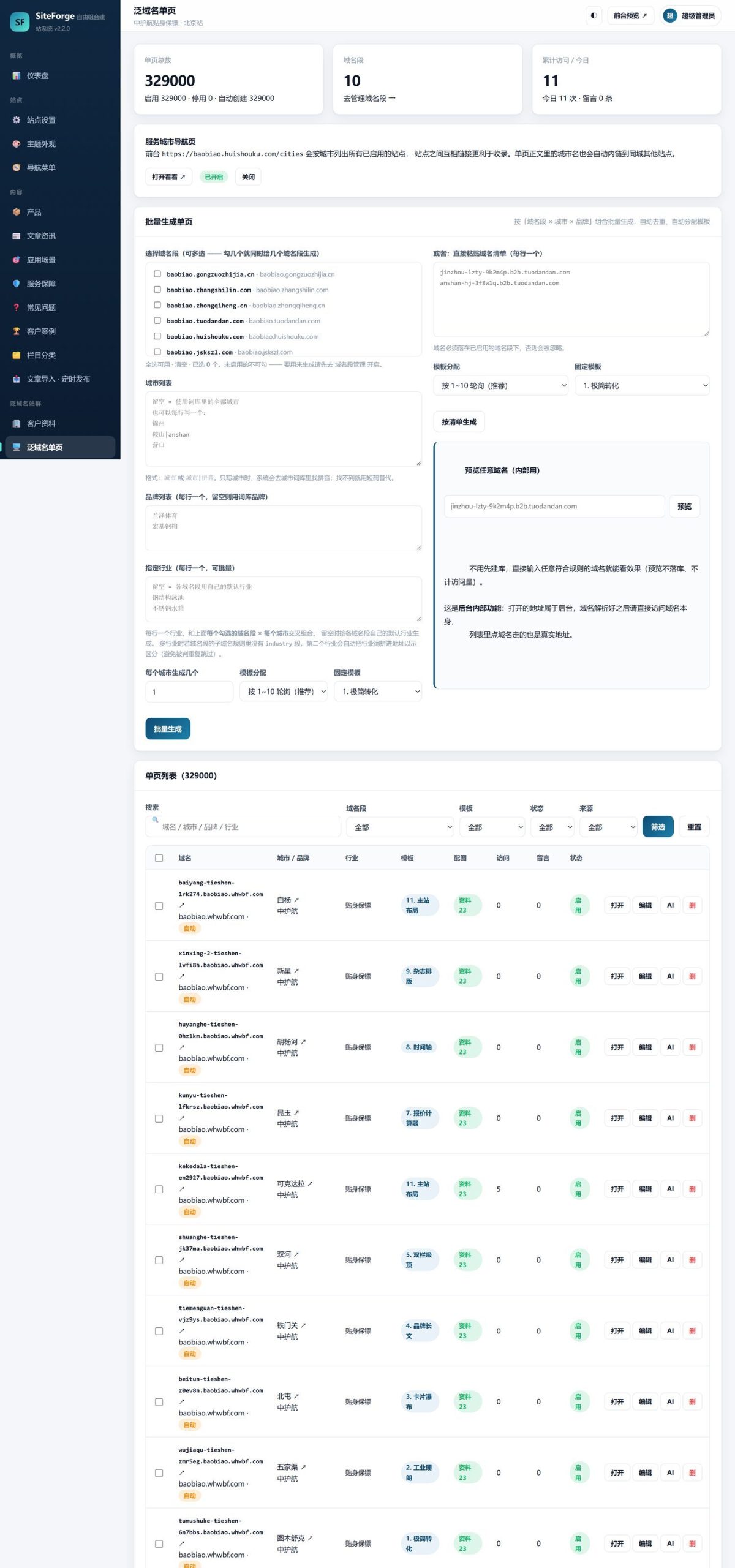735x1568 pixels.
Task: Open 服务保障 shield icon in sidebar
Action: [x=17, y=284]
